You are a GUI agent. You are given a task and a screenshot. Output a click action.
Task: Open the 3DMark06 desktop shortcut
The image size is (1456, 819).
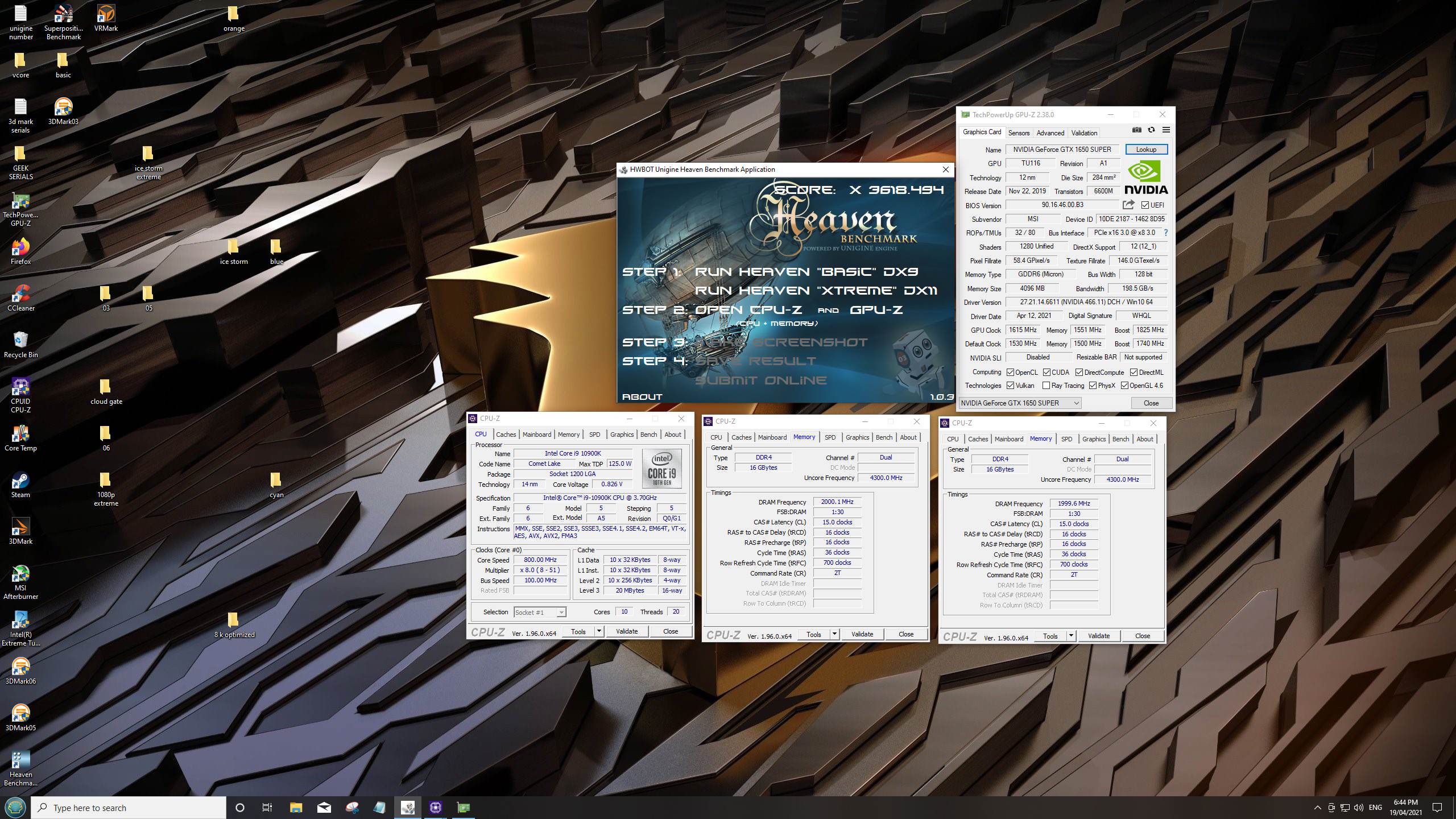[21, 671]
